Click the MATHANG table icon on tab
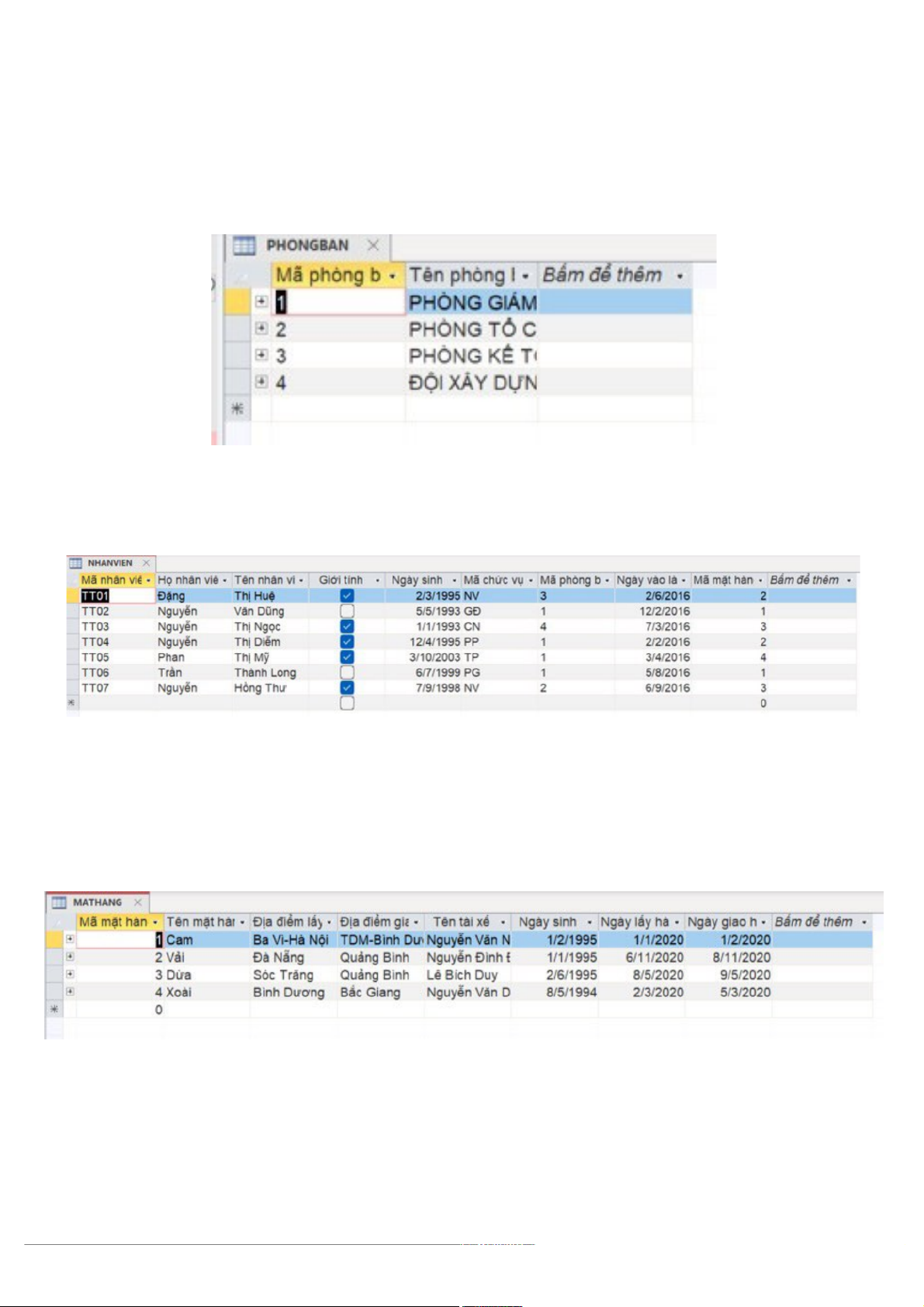 point(59,903)
